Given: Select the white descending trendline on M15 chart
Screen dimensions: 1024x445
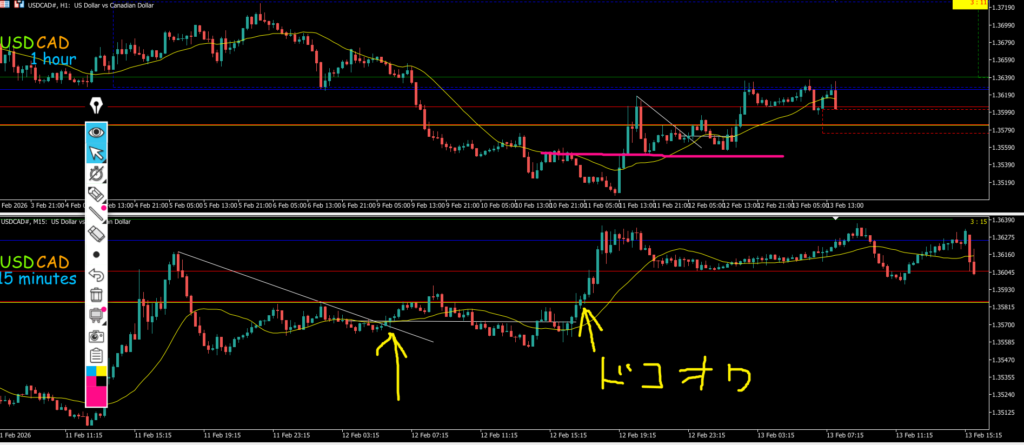Looking at the screenshot, I should [305, 297].
